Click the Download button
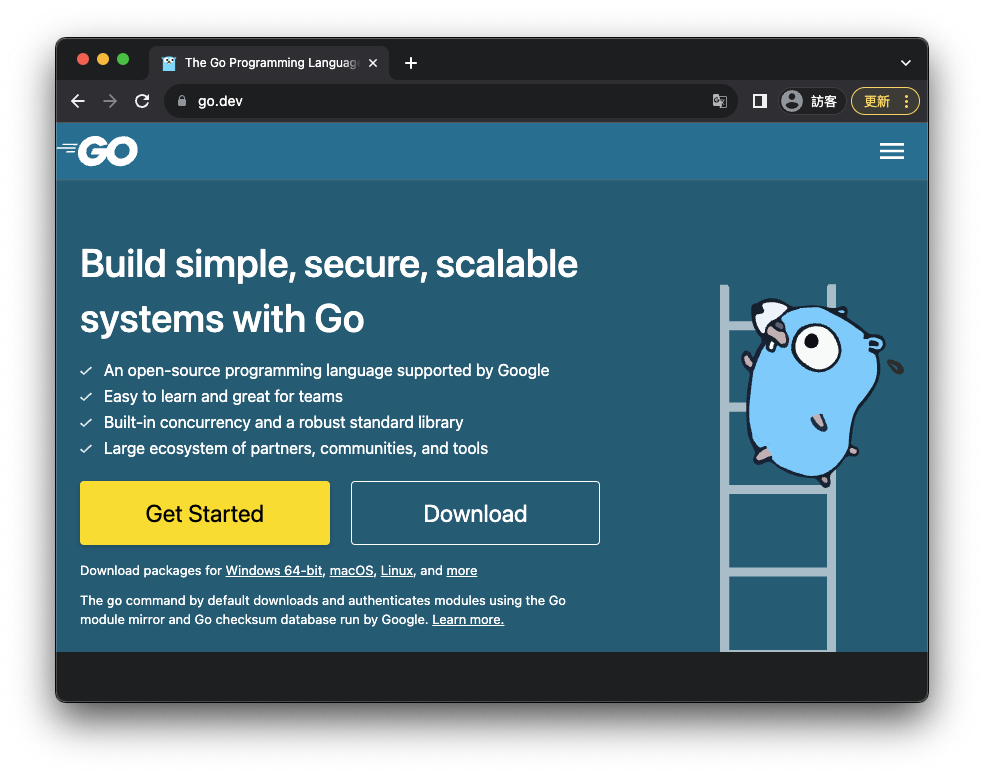The height and width of the screenshot is (776, 984). pyautogui.click(x=475, y=513)
